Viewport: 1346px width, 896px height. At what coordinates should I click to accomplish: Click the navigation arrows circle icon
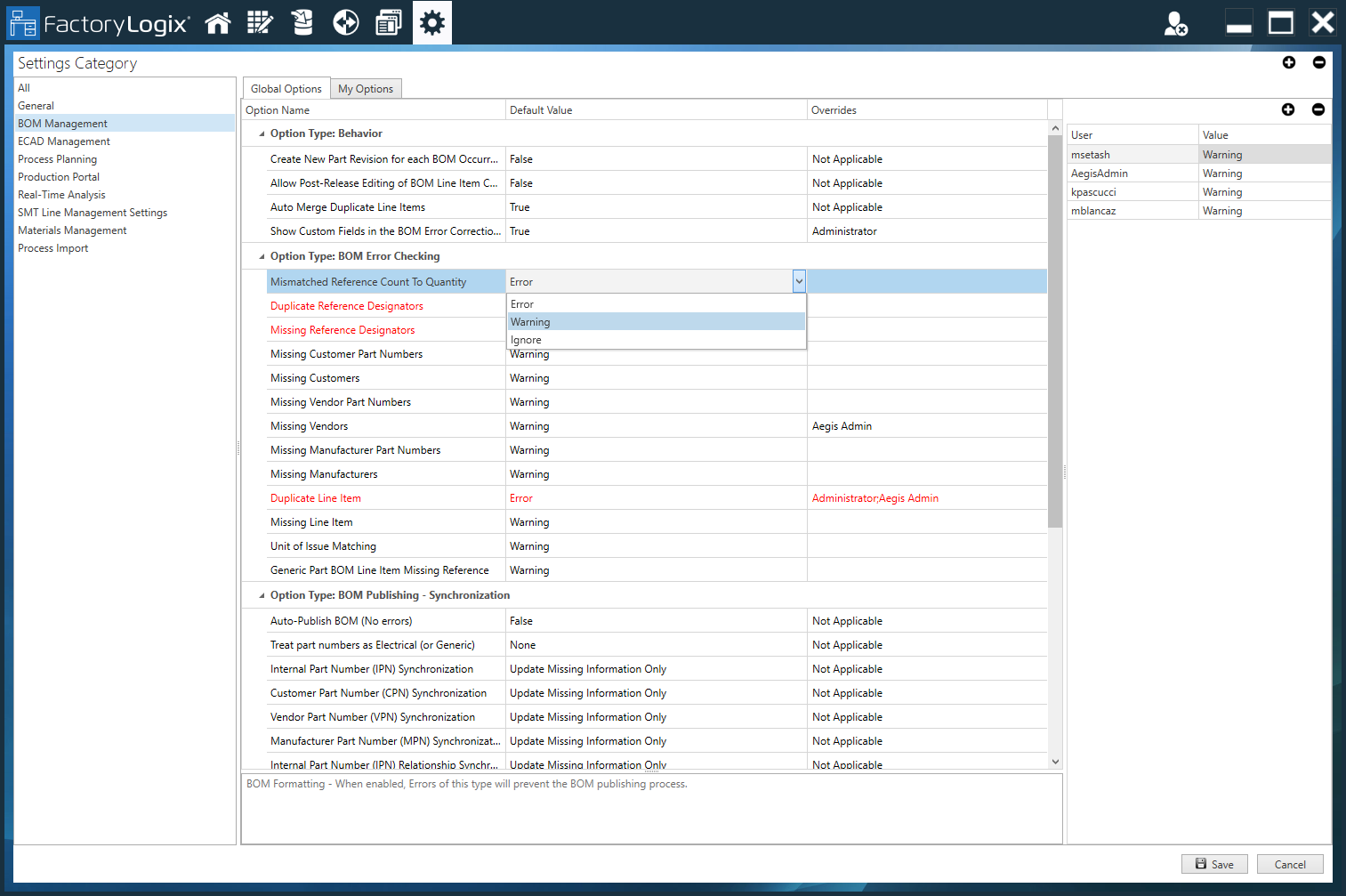(345, 22)
